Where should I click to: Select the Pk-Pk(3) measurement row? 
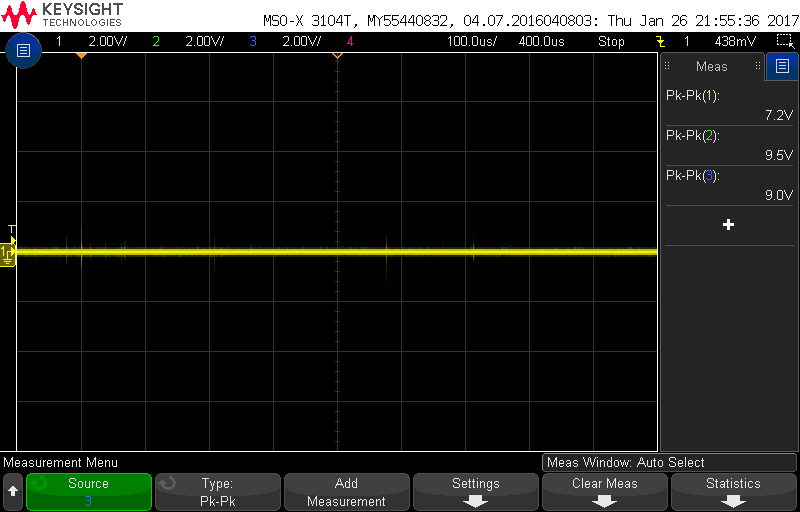[729, 186]
